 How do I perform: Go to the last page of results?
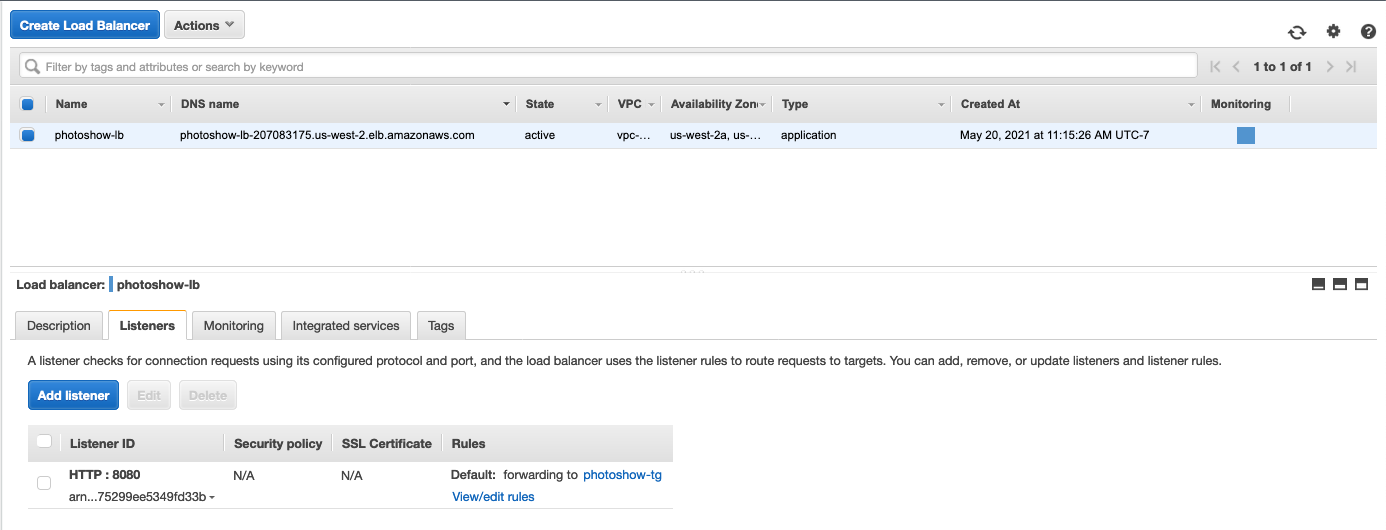(1351, 67)
